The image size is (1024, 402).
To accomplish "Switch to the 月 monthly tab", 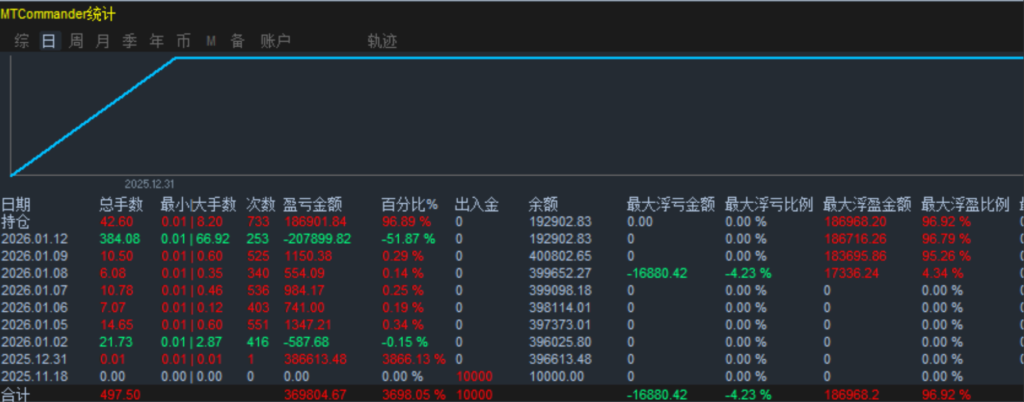I will pos(103,41).
